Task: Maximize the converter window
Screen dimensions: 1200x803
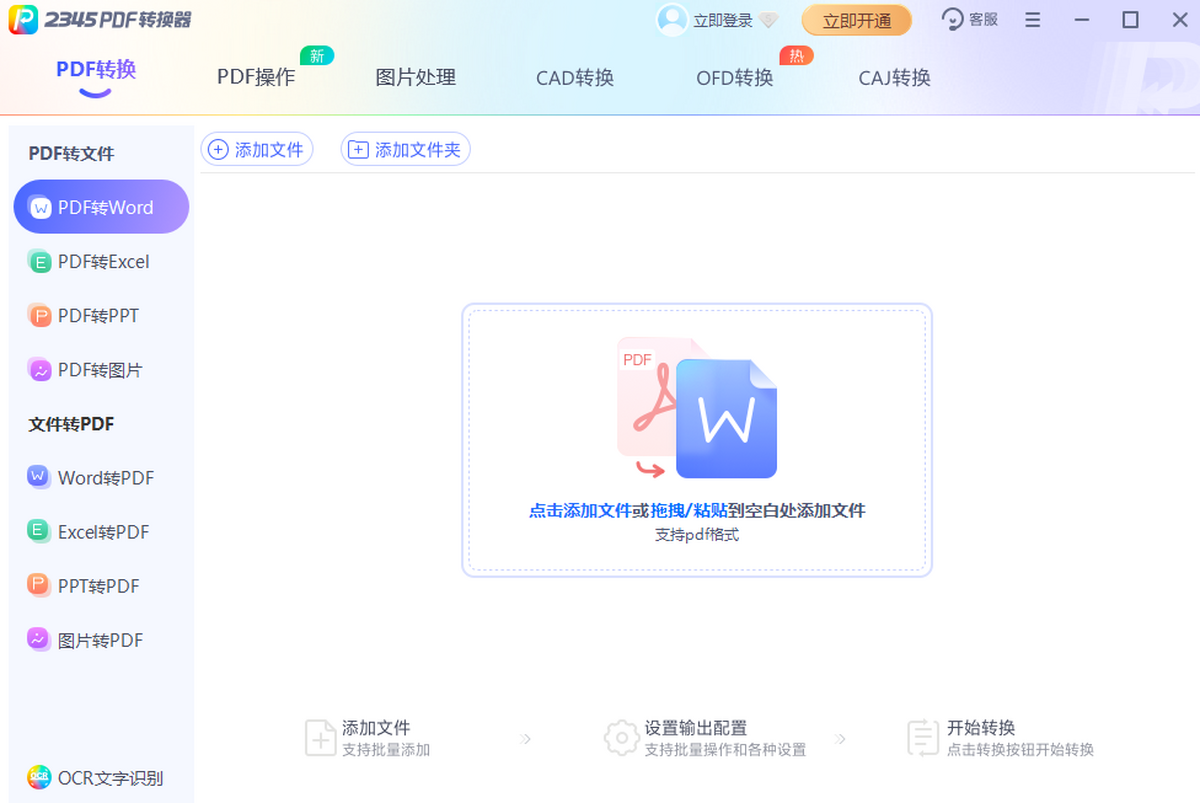Action: [x=1131, y=20]
